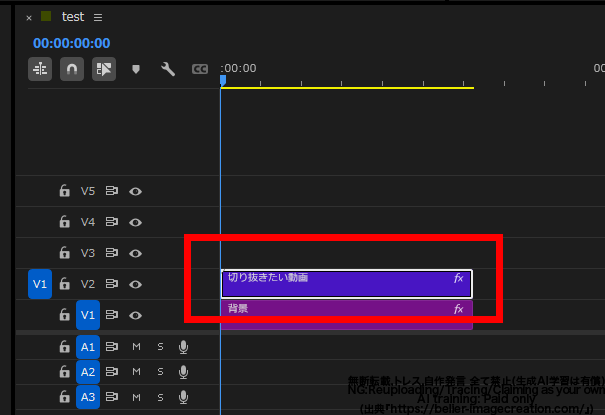Image resolution: width=605 pixels, height=415 pixels.
Task: Click the 00:00:00:00 playhead timecode
Action: click(71, 43)
